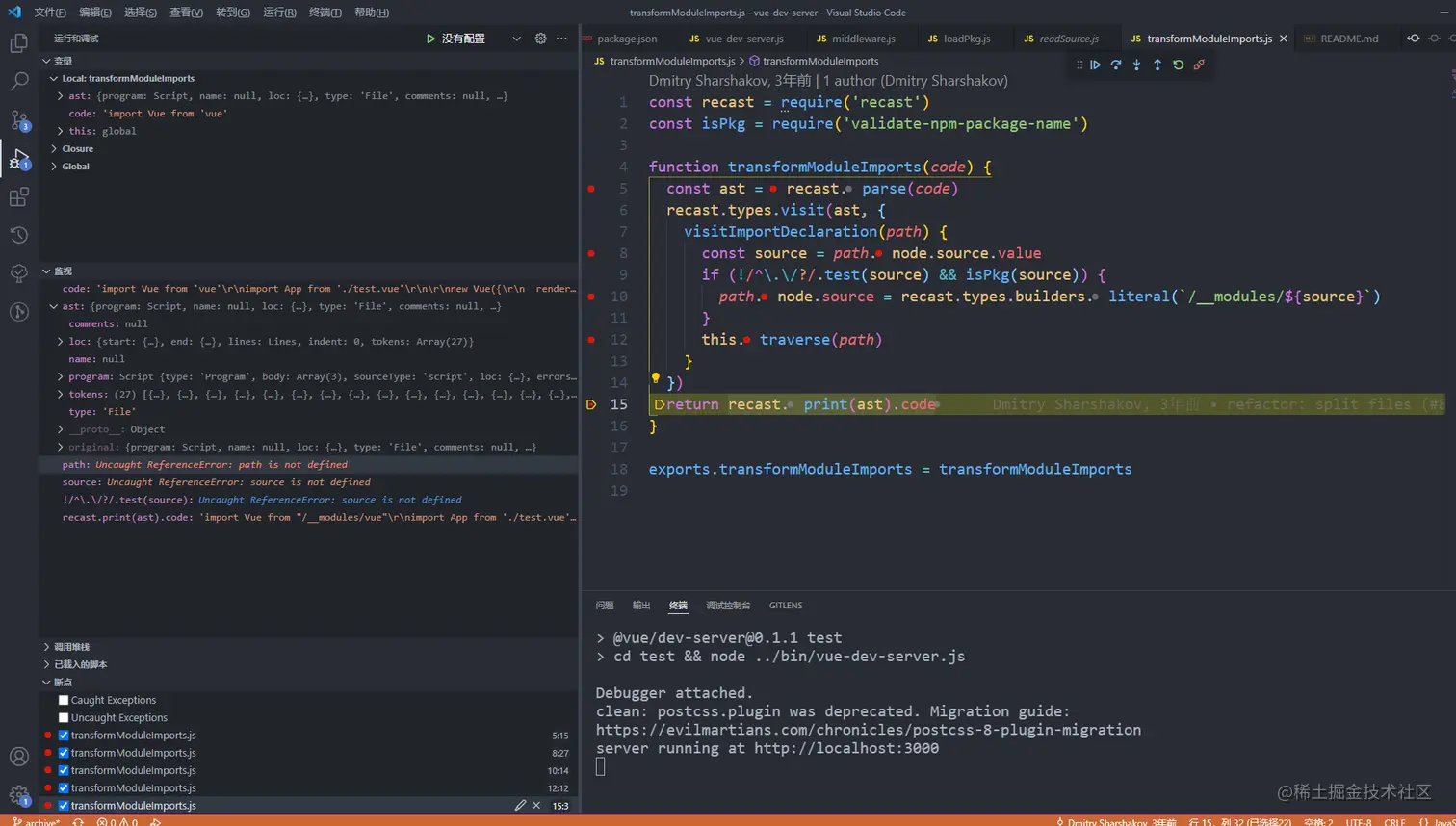This screenshot has height=826, width=1456.
Task: Collapse the 断点 breakpoints section
Action: [x=46, y=682]
